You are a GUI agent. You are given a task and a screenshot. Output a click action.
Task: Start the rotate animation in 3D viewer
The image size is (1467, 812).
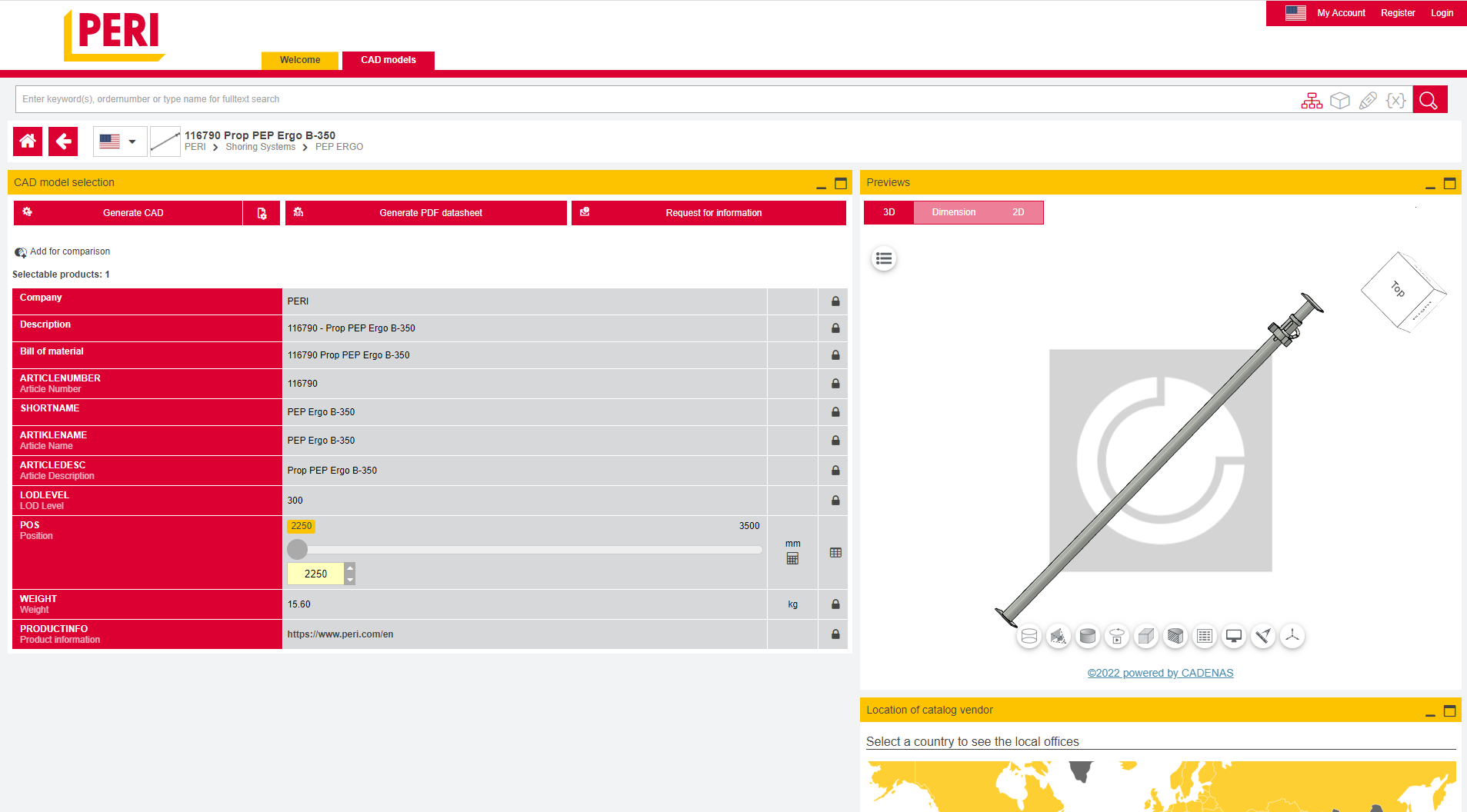click(x=1117, y=636)
